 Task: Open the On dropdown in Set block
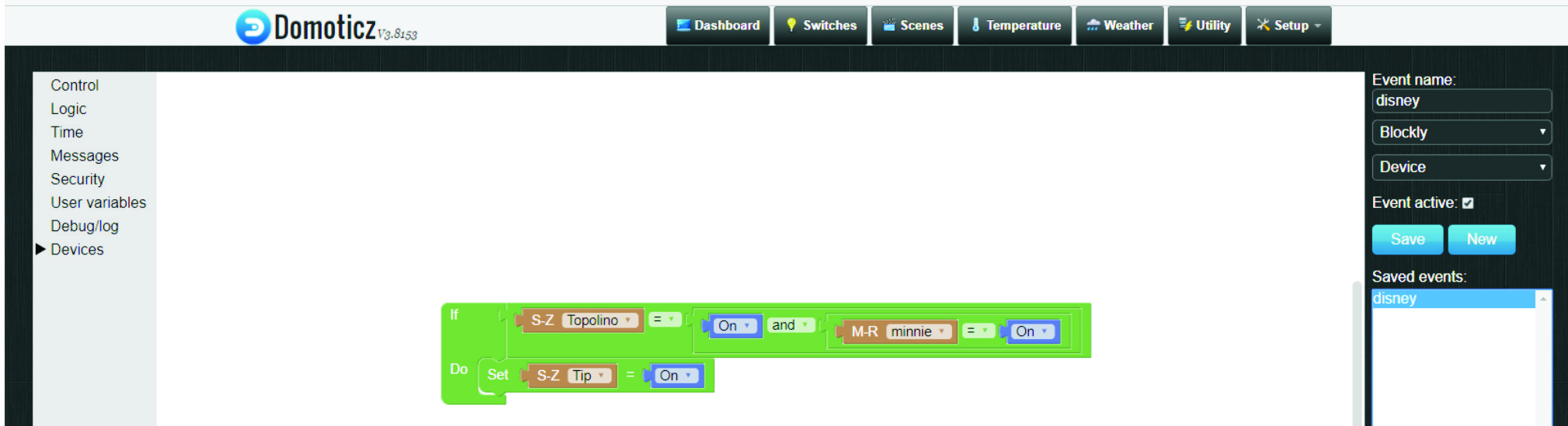[x=676, y=376]
